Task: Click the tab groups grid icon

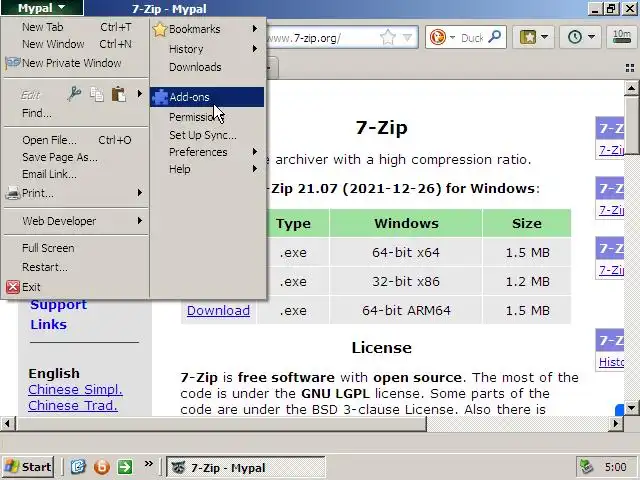Action: click(630, 68)
